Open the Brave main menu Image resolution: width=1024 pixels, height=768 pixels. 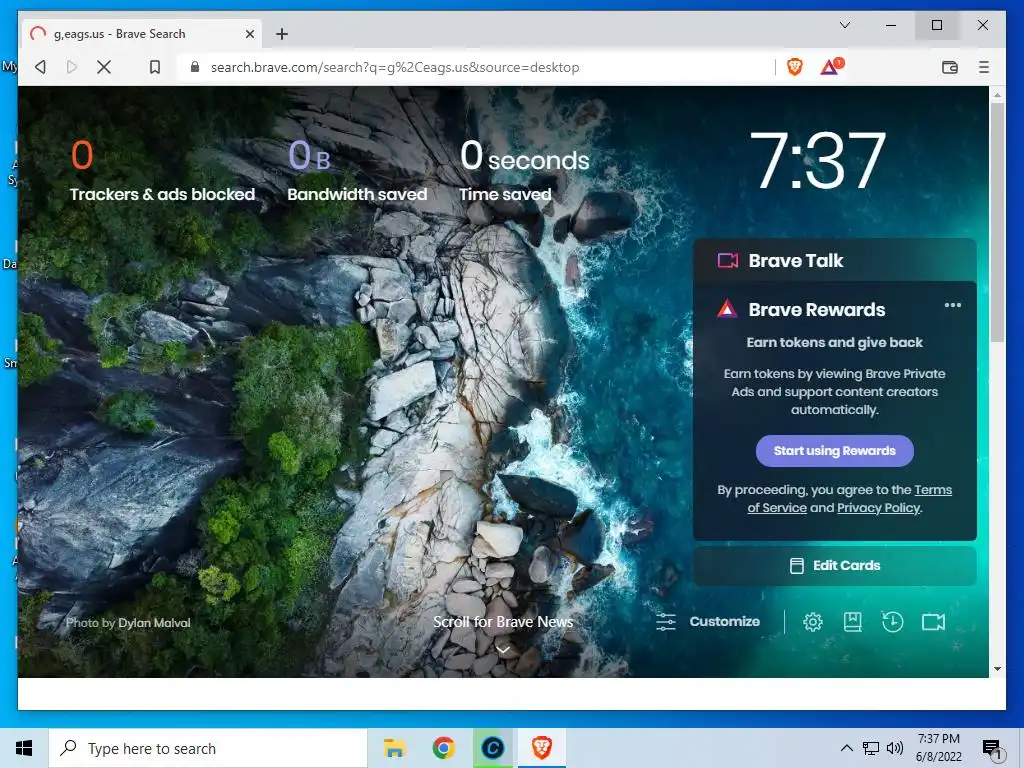984,67
